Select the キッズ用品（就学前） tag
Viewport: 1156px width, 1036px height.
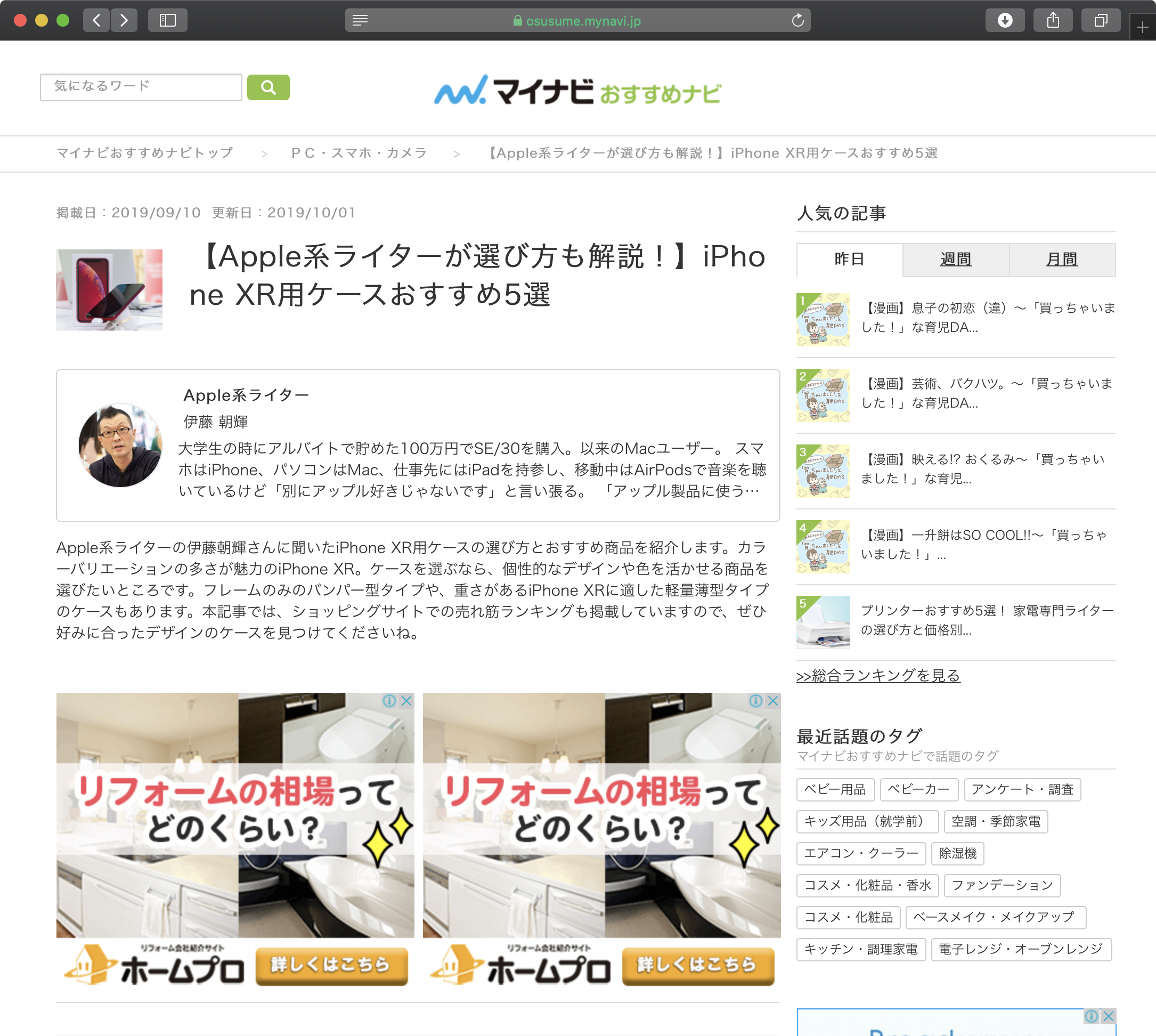(x=868, y=821)
